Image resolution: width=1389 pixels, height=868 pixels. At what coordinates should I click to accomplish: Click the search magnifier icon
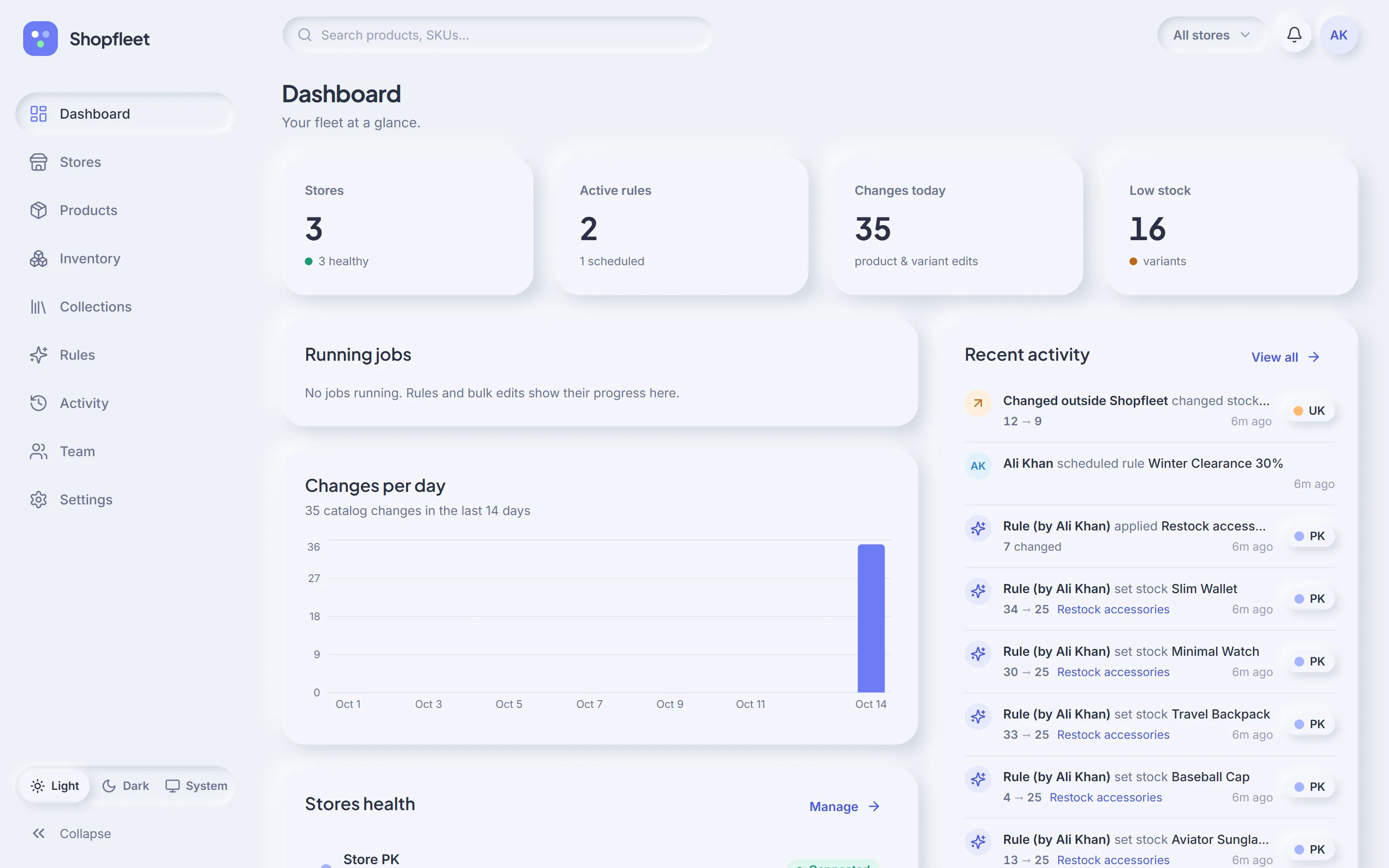305,35
